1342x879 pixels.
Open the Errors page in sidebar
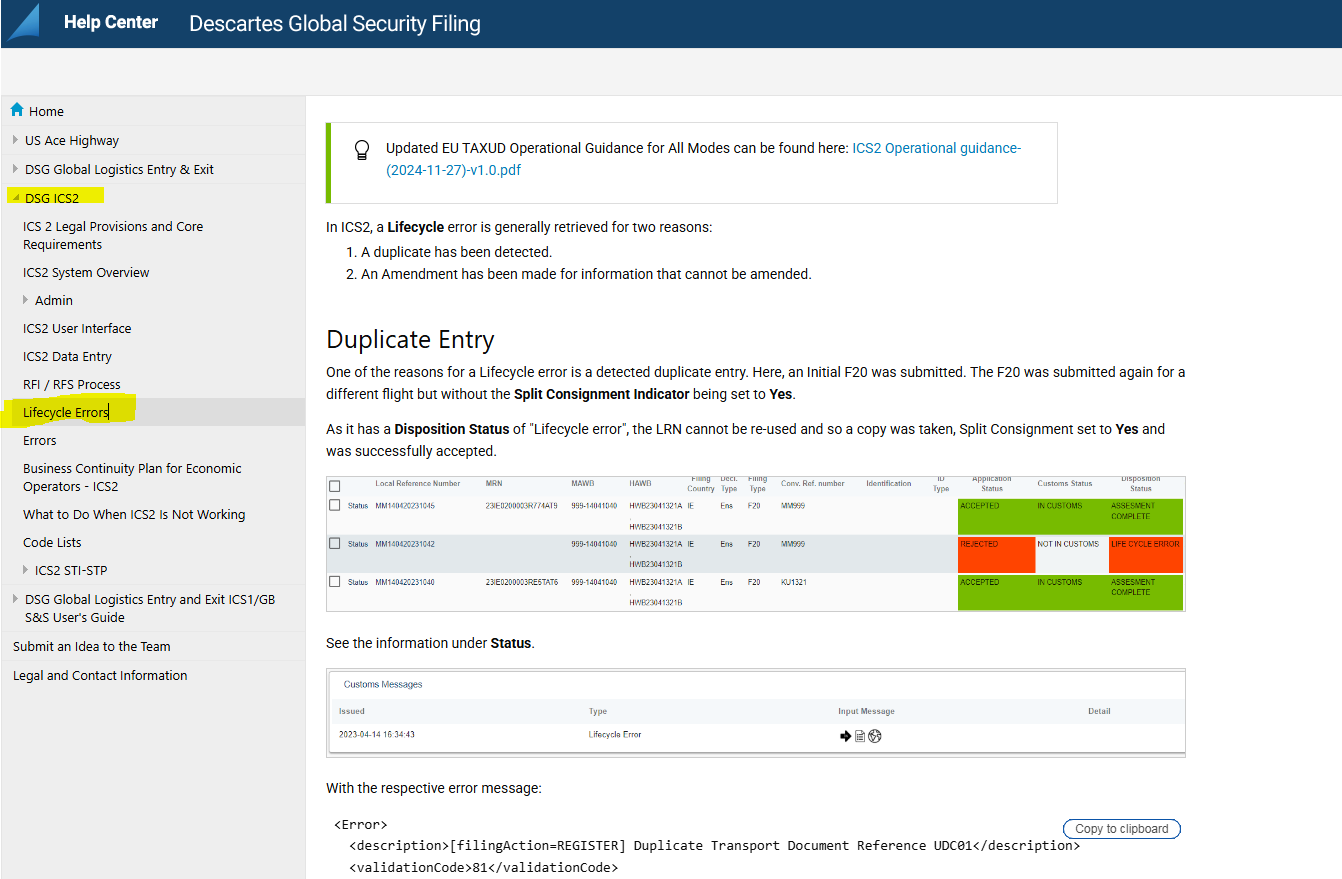pos(40,440)
